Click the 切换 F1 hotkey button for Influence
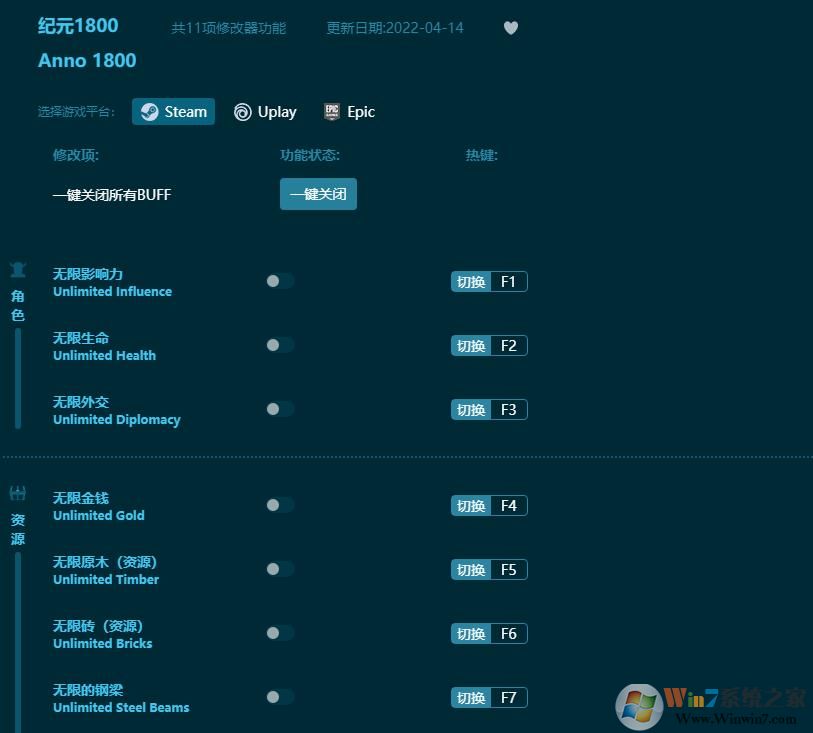This screenshot has height=733, width=813. [488, 281]
